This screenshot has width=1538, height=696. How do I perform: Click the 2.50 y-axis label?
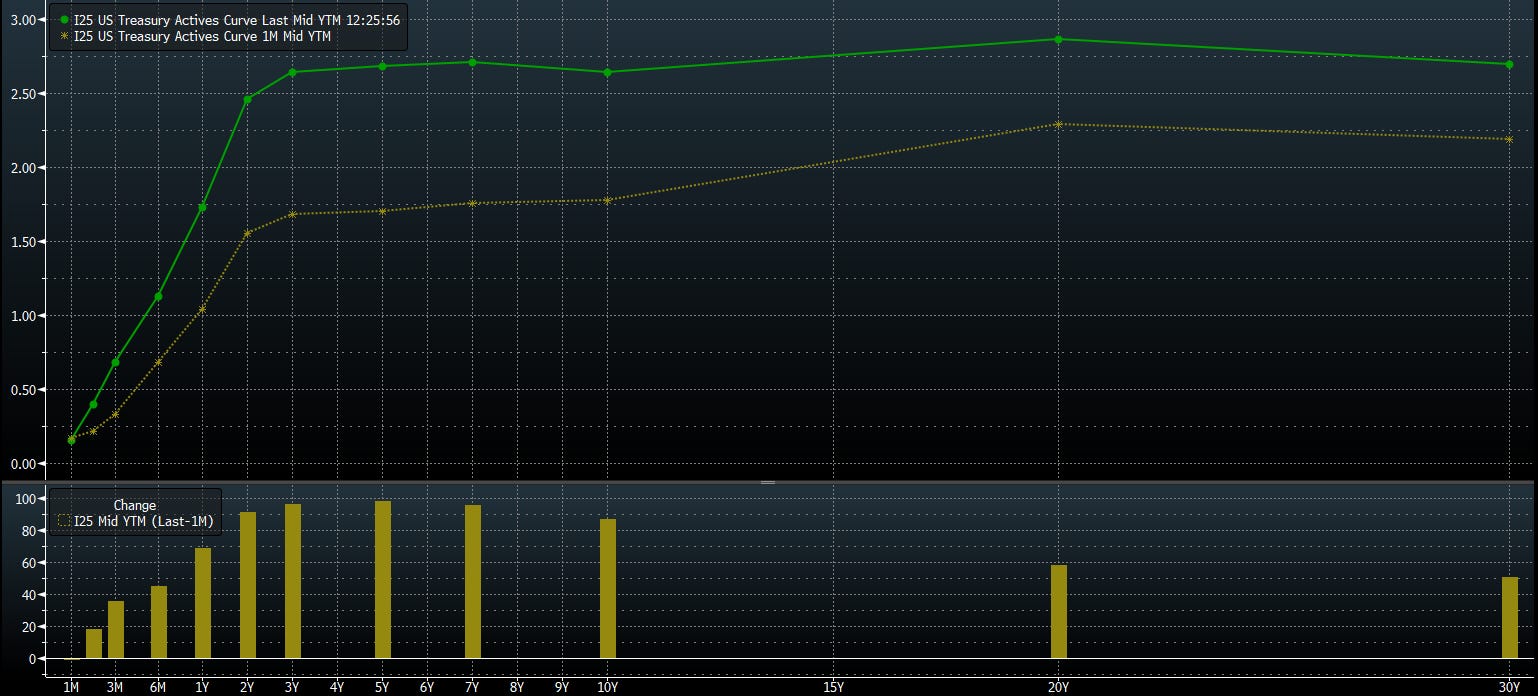[23, 94]
